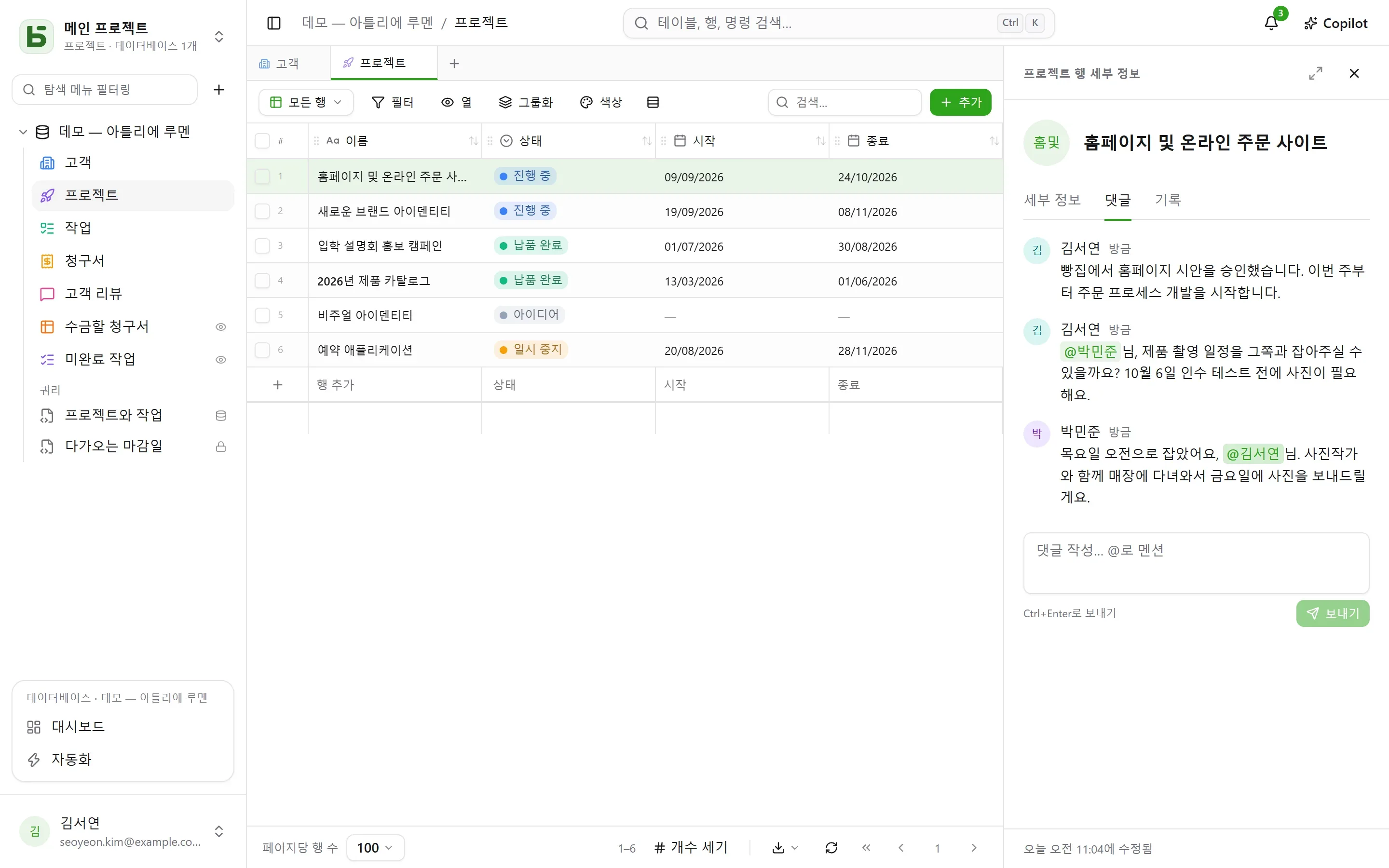Click the 진행 중 status badge in row 1
This screenshot has width=1389, height=868.
[x=525, y=176]
